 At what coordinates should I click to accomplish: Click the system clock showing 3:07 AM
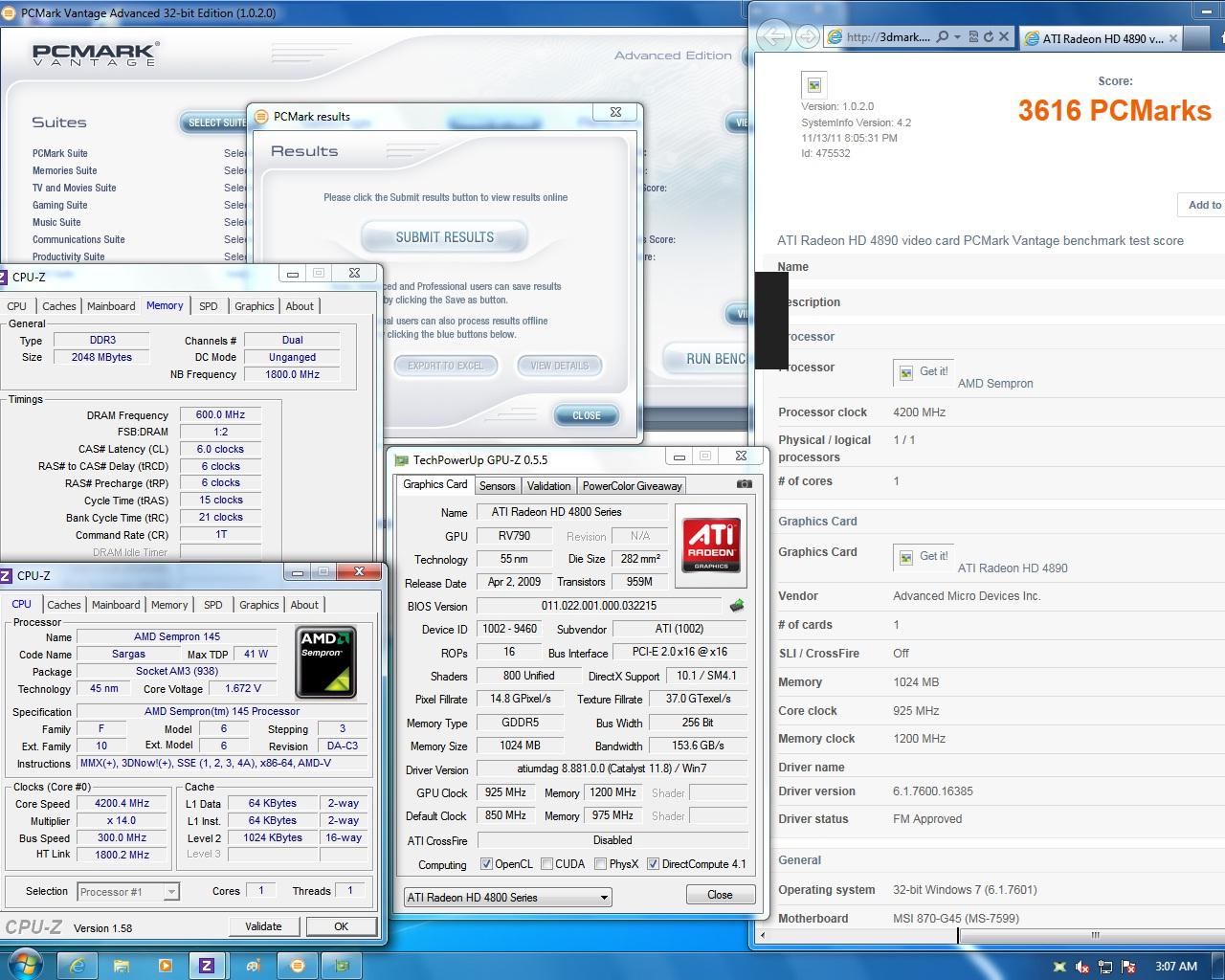[1175, 967]
